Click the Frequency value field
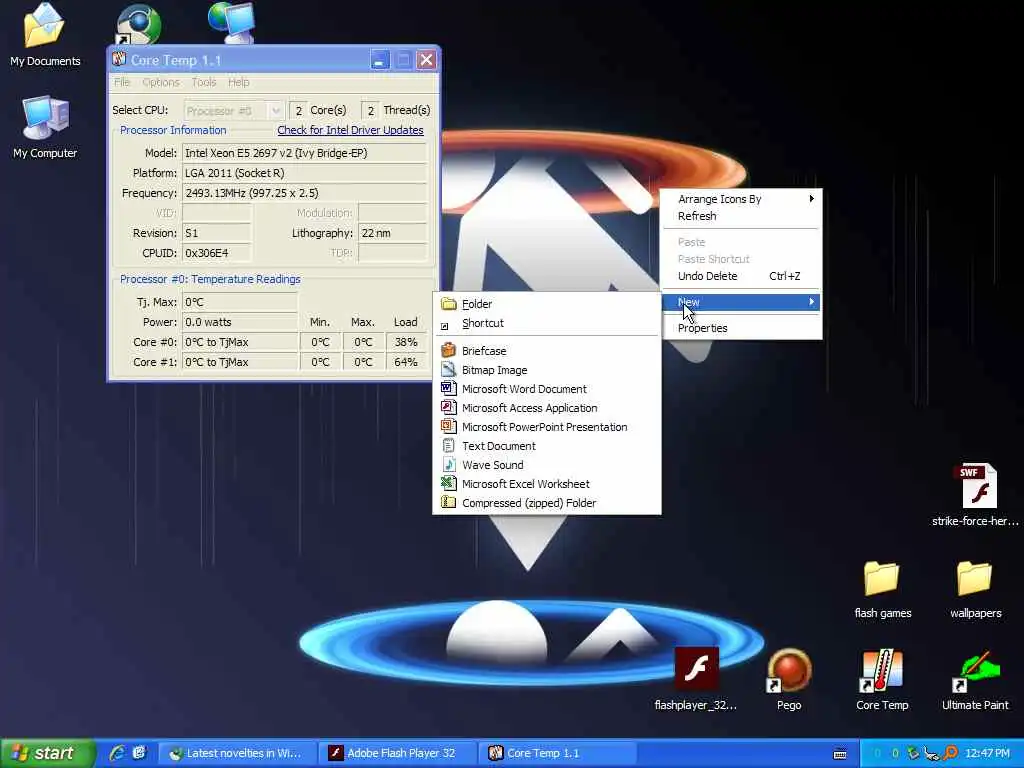This screenshot has width=1024, height=768. click(x=304, y=193)
